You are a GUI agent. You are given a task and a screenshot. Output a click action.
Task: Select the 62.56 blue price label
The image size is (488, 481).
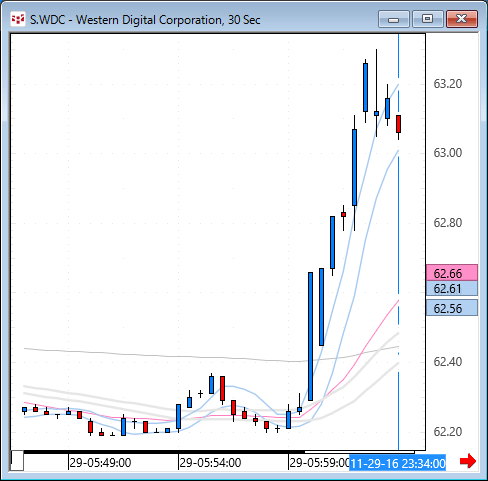(452, 308)
